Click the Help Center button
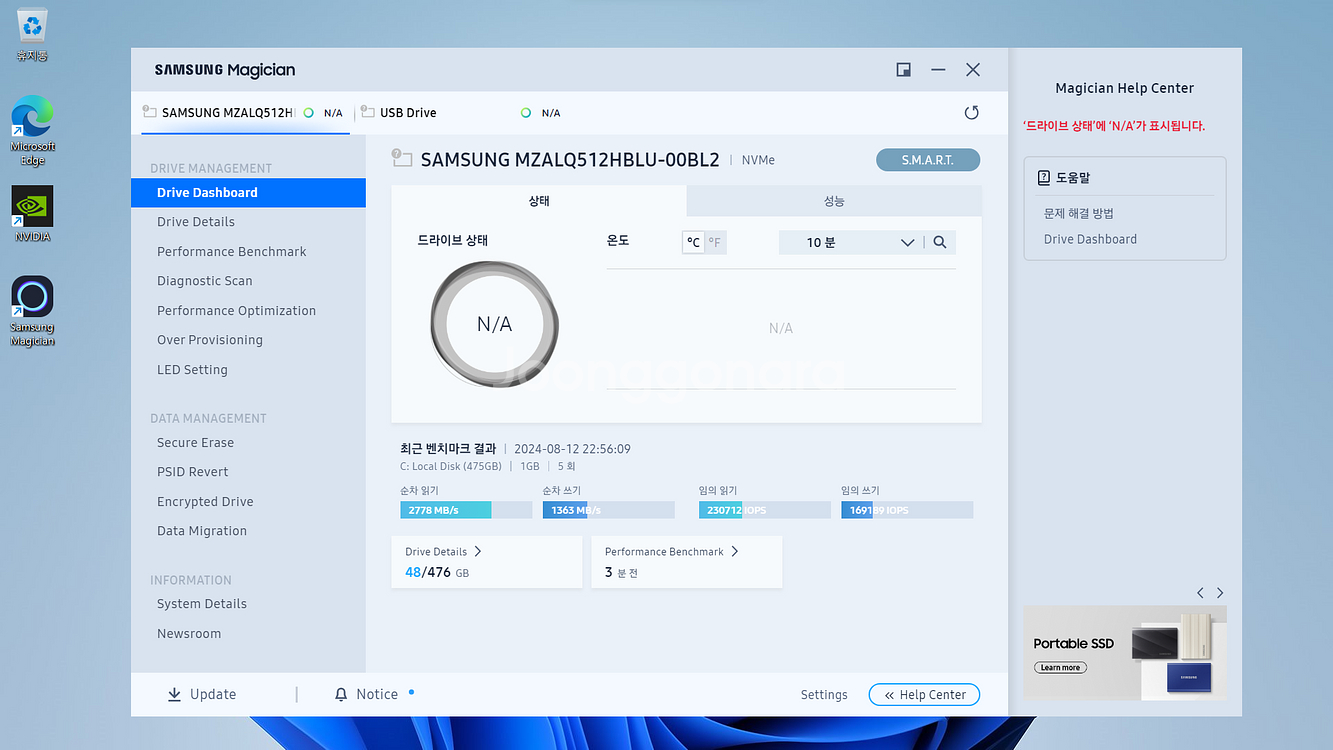1333x750 pixels. pos(924,695)
